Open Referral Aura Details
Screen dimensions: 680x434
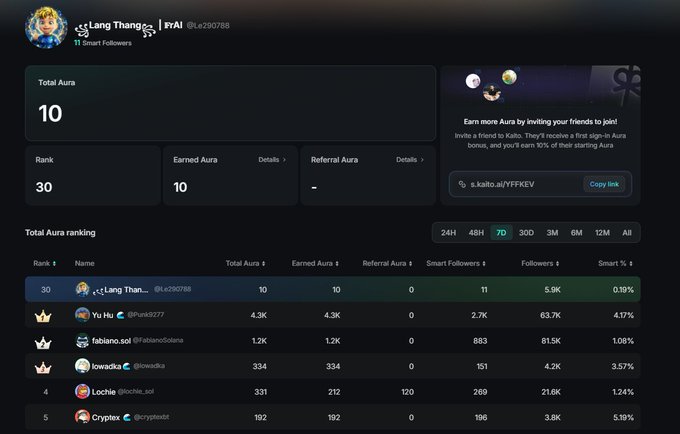click(x=409, y=160)
